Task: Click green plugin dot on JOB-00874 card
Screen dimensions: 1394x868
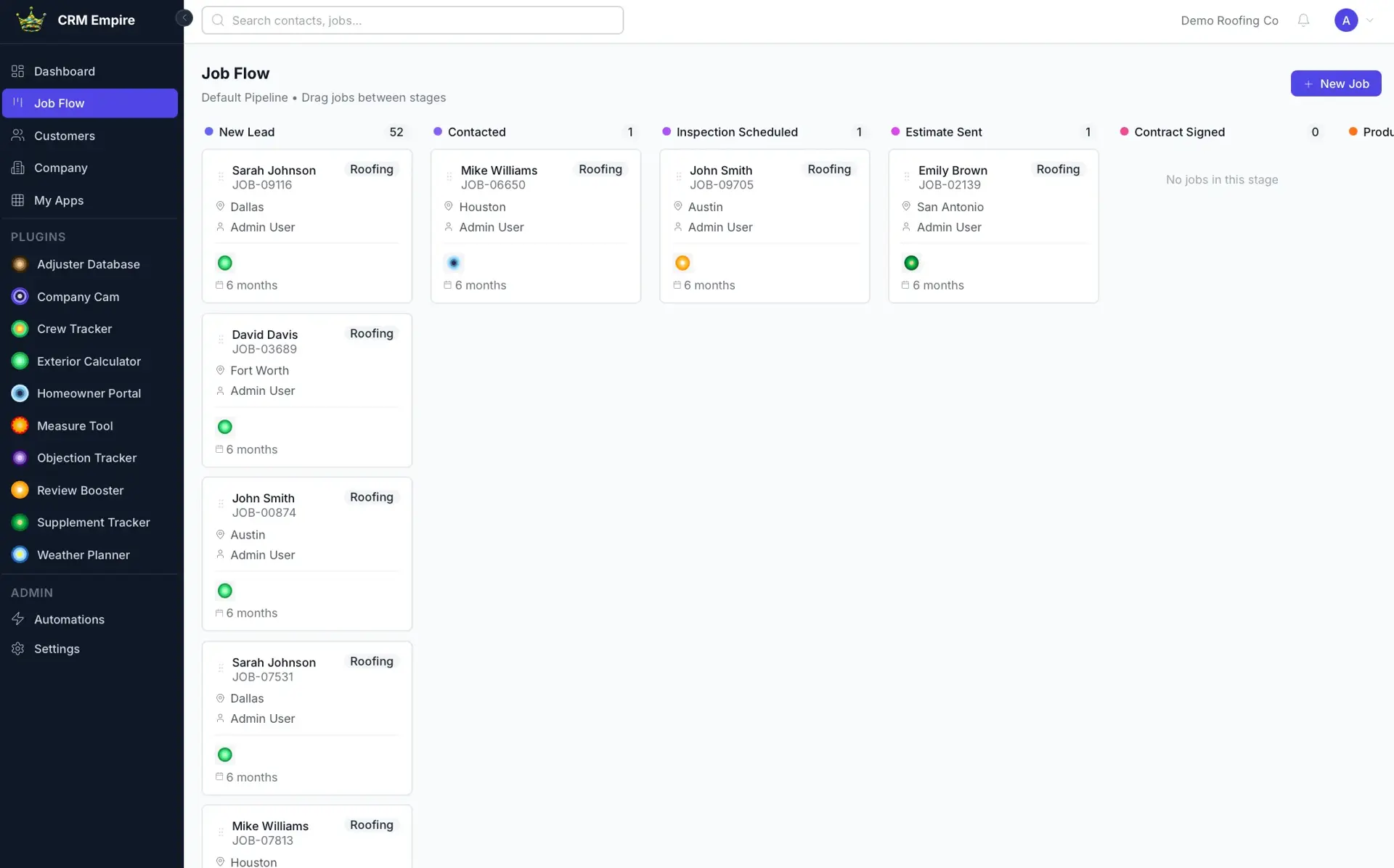Action: pyautogui.click(x=225, y=591)
